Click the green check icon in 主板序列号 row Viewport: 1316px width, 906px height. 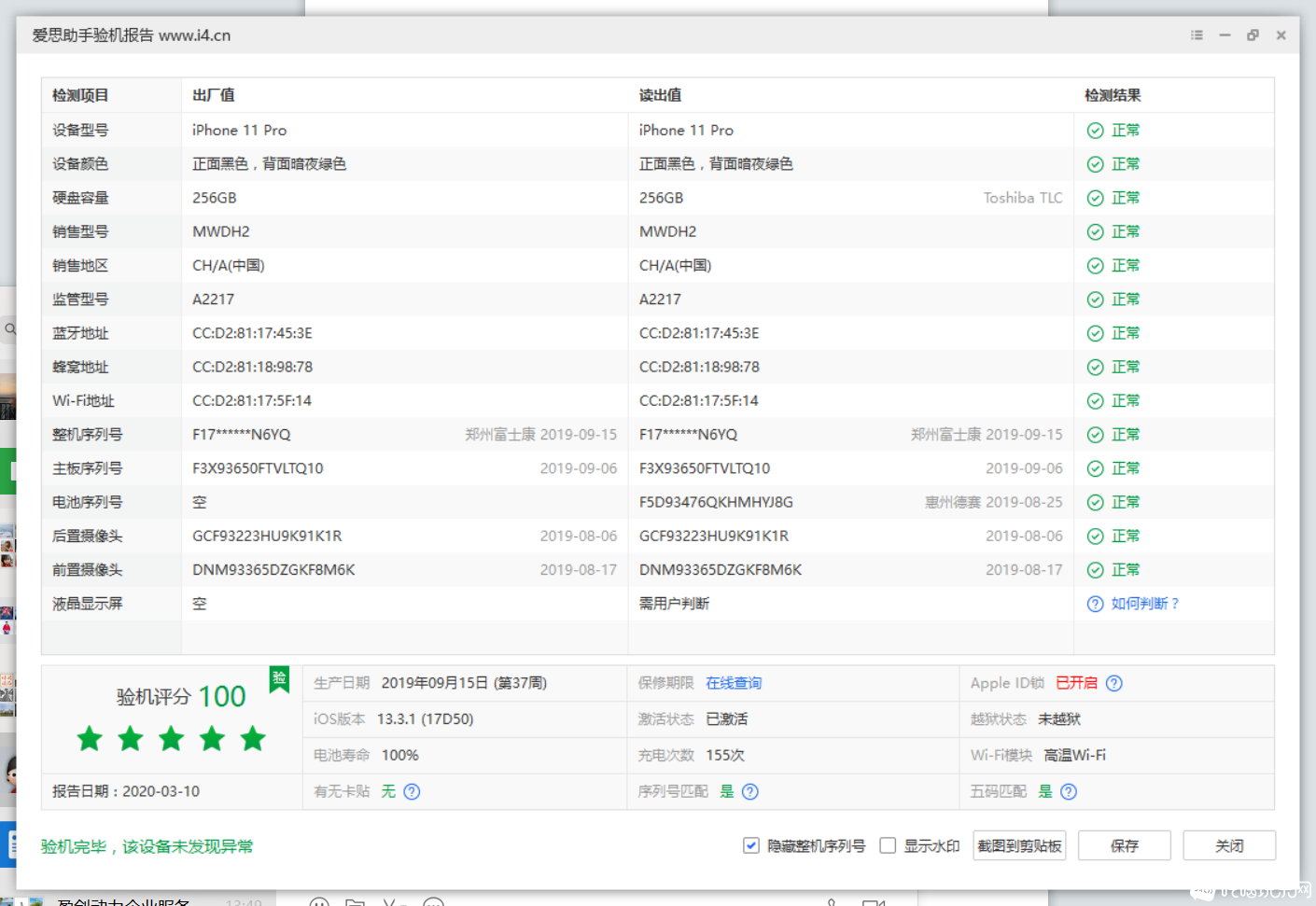point(1096,468)
